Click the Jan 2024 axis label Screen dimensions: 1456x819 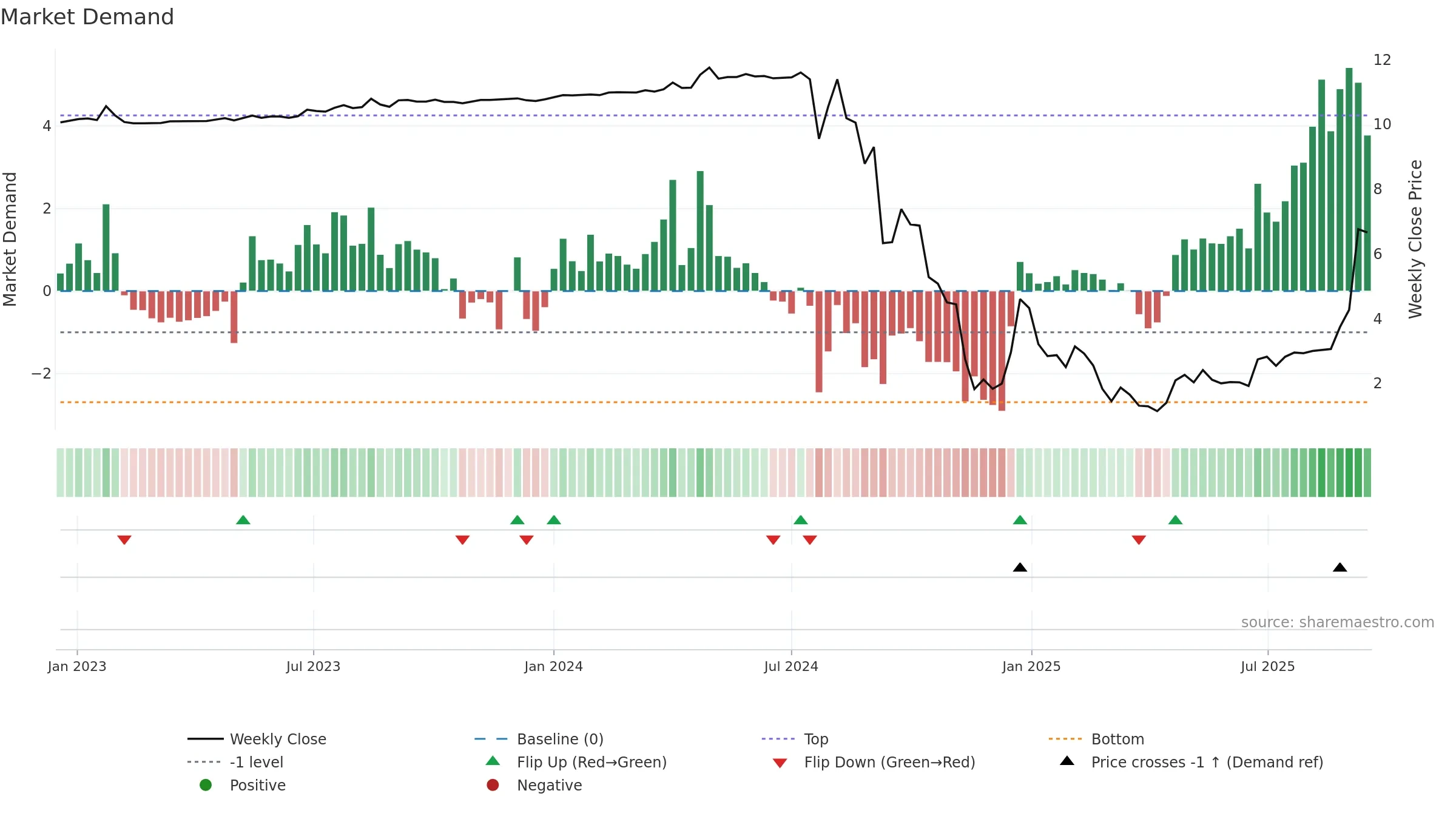coord(554,667)
